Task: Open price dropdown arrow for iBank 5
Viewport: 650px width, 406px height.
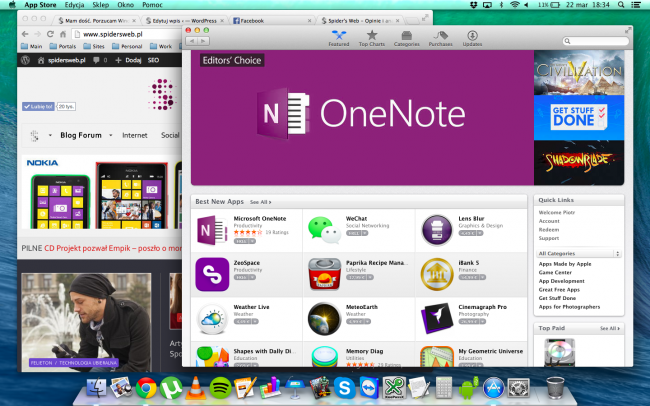Action: coord(483,277)
